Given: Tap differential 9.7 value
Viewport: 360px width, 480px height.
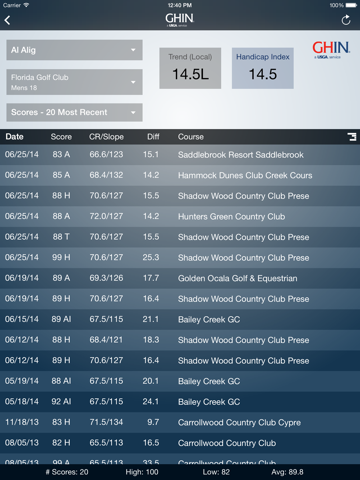Looking at the screenshot, I should [153, 422].
